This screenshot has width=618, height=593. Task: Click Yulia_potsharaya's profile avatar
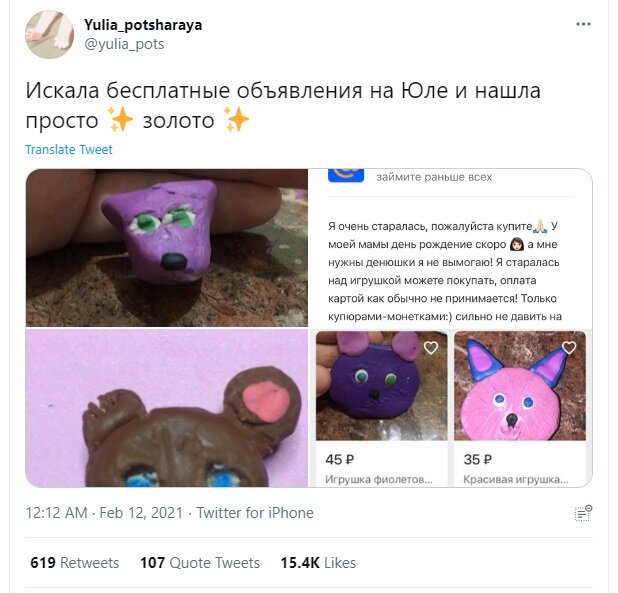(x=49, y=35)
